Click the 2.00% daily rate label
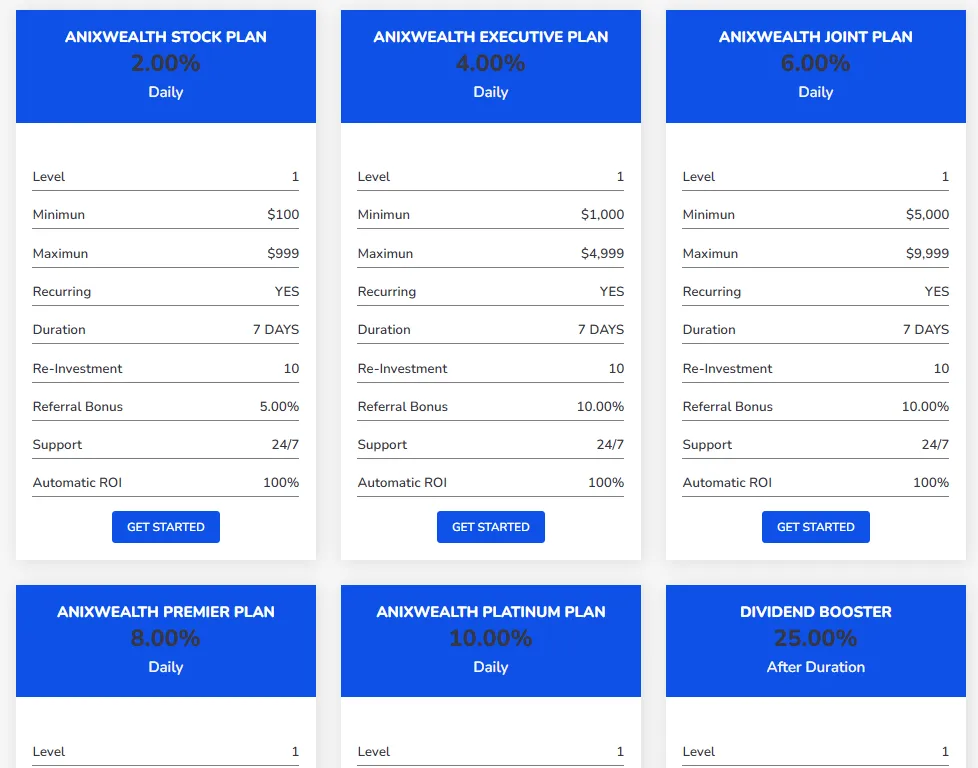978x768 pixels. pos(166,63)
